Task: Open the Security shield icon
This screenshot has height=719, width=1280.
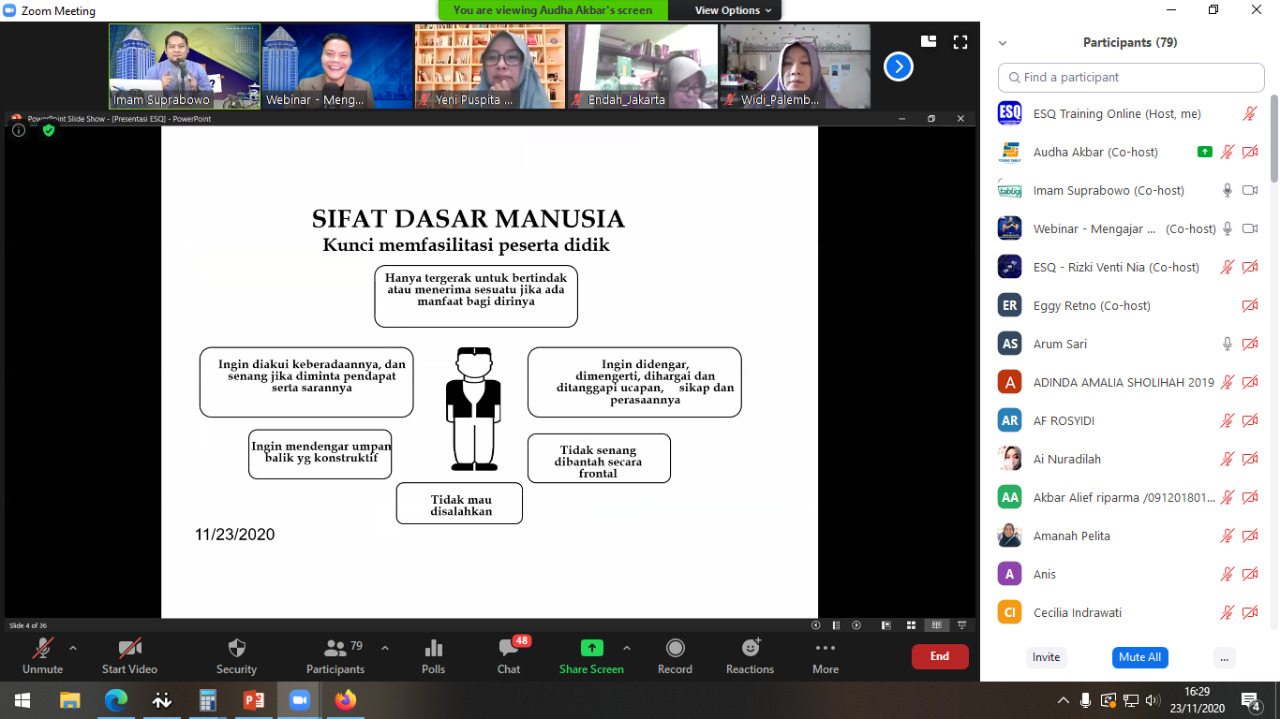Action: click(236, 648)
